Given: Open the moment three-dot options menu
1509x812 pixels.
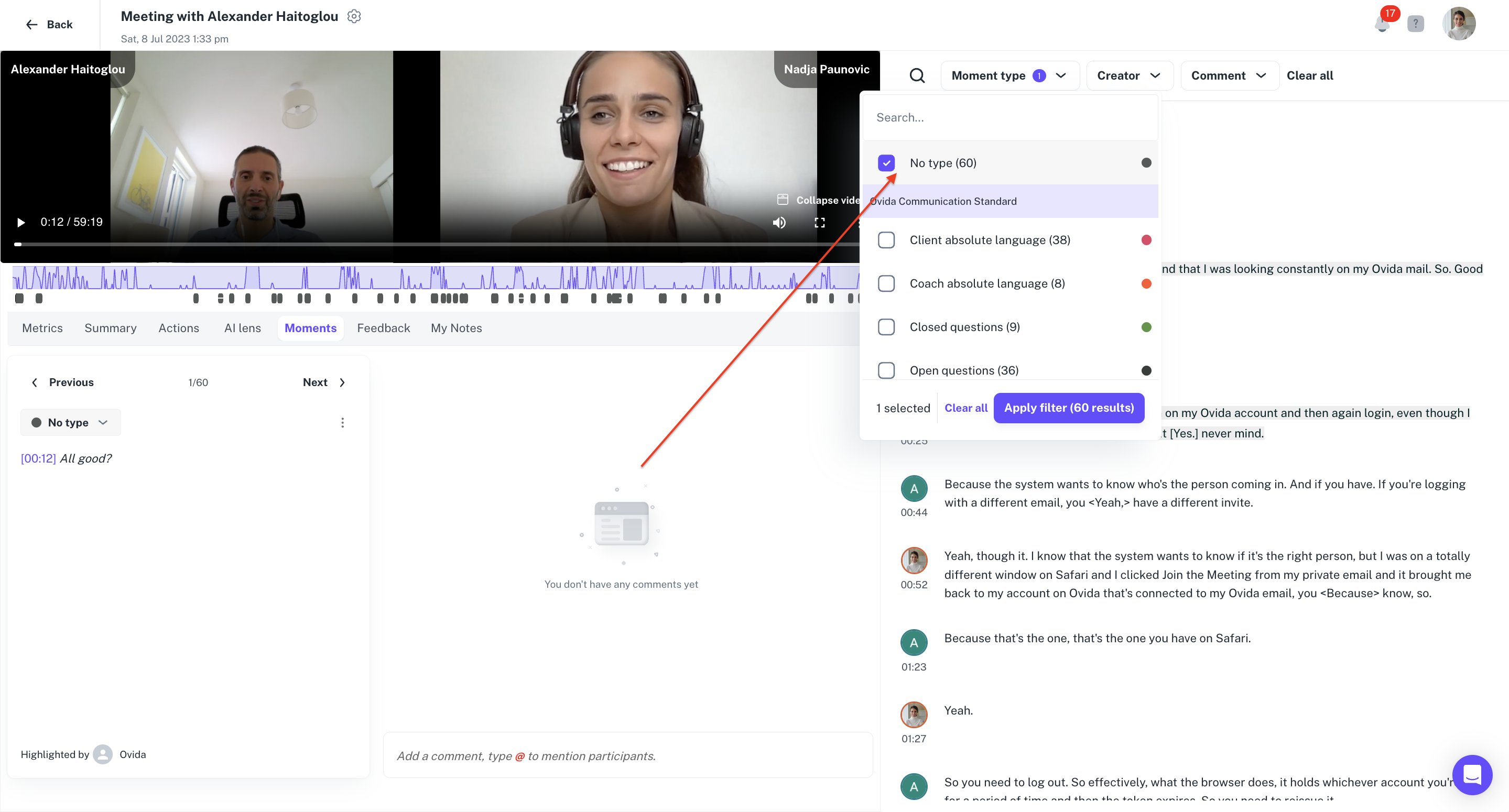Looking at the screenshot, I should pos(342,423).
